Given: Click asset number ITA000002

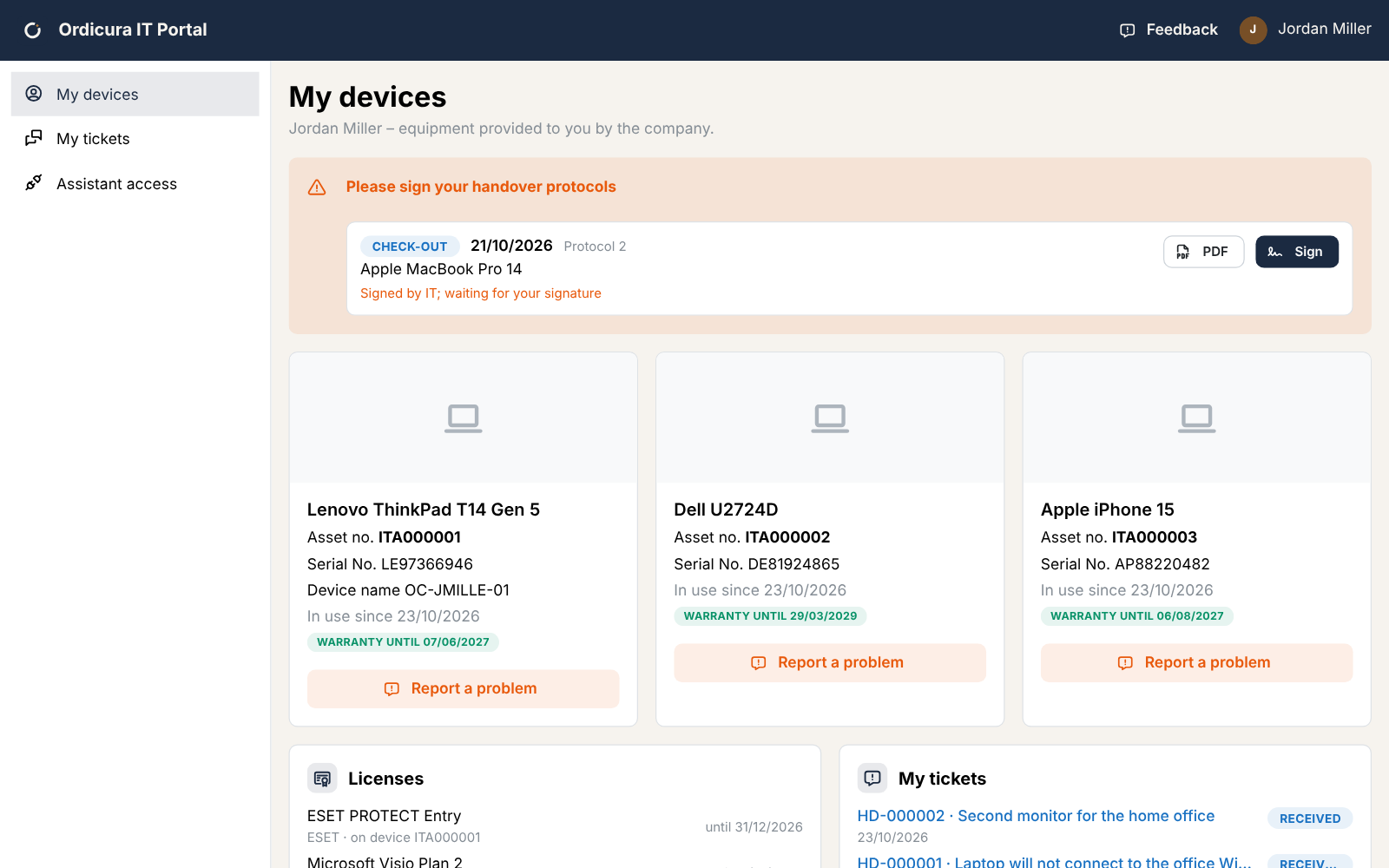Looking at the screenshot, I should pyautogui.click(x=788, y=537).
